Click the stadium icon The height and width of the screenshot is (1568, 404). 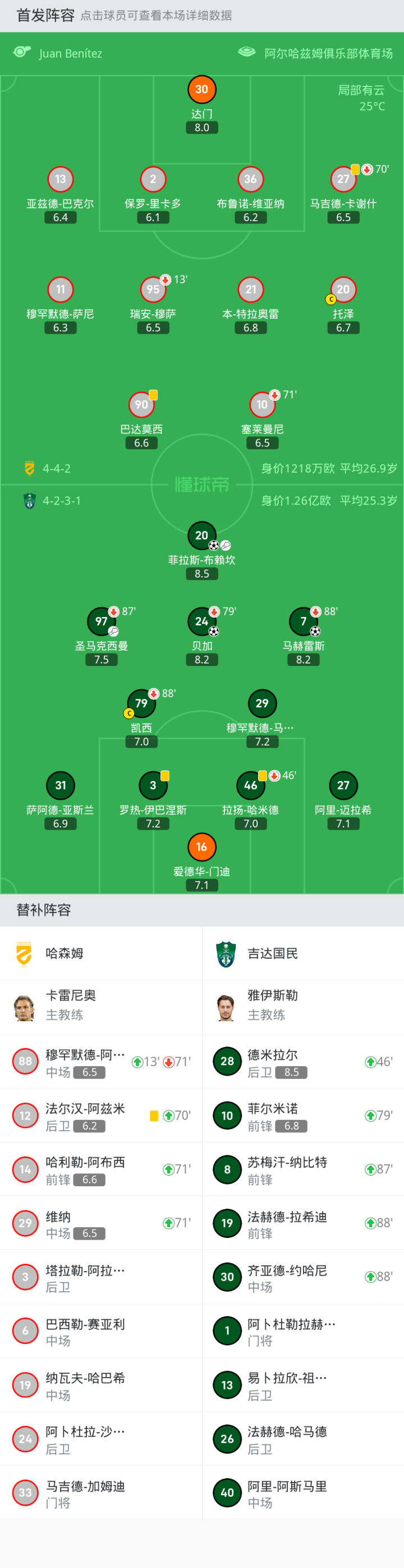click(246, 52)
